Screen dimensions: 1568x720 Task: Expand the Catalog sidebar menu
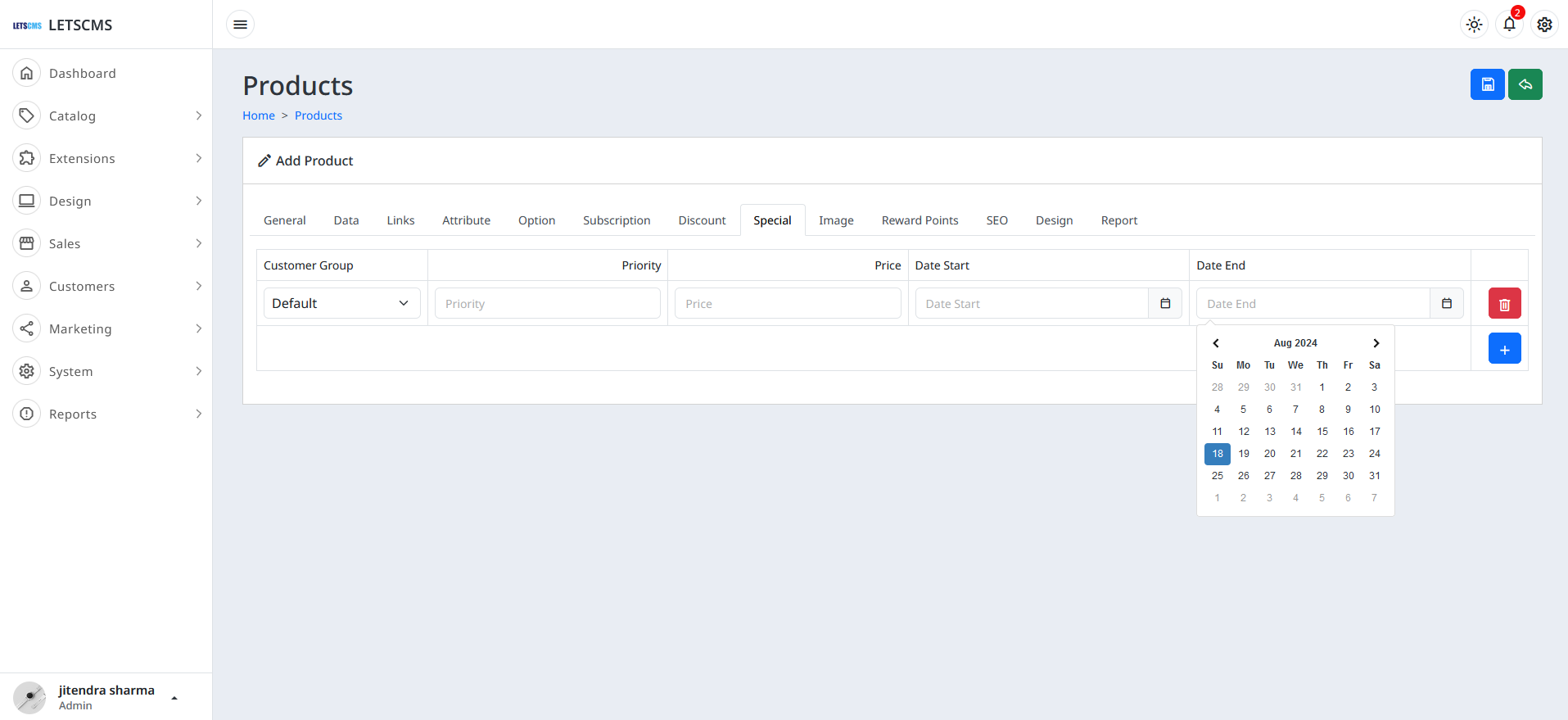[106, 116]
